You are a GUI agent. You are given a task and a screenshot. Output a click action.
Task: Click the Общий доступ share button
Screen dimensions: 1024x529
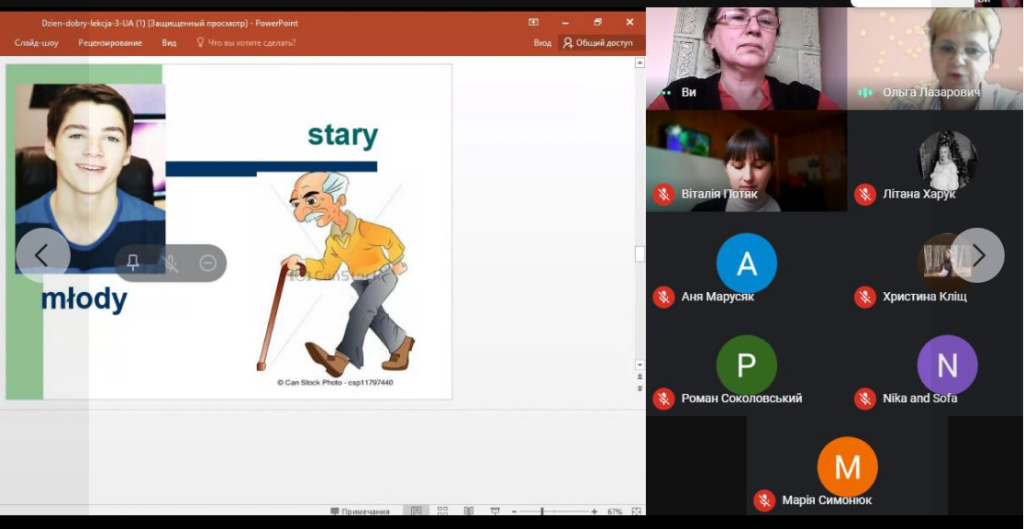tap(598, 43)
